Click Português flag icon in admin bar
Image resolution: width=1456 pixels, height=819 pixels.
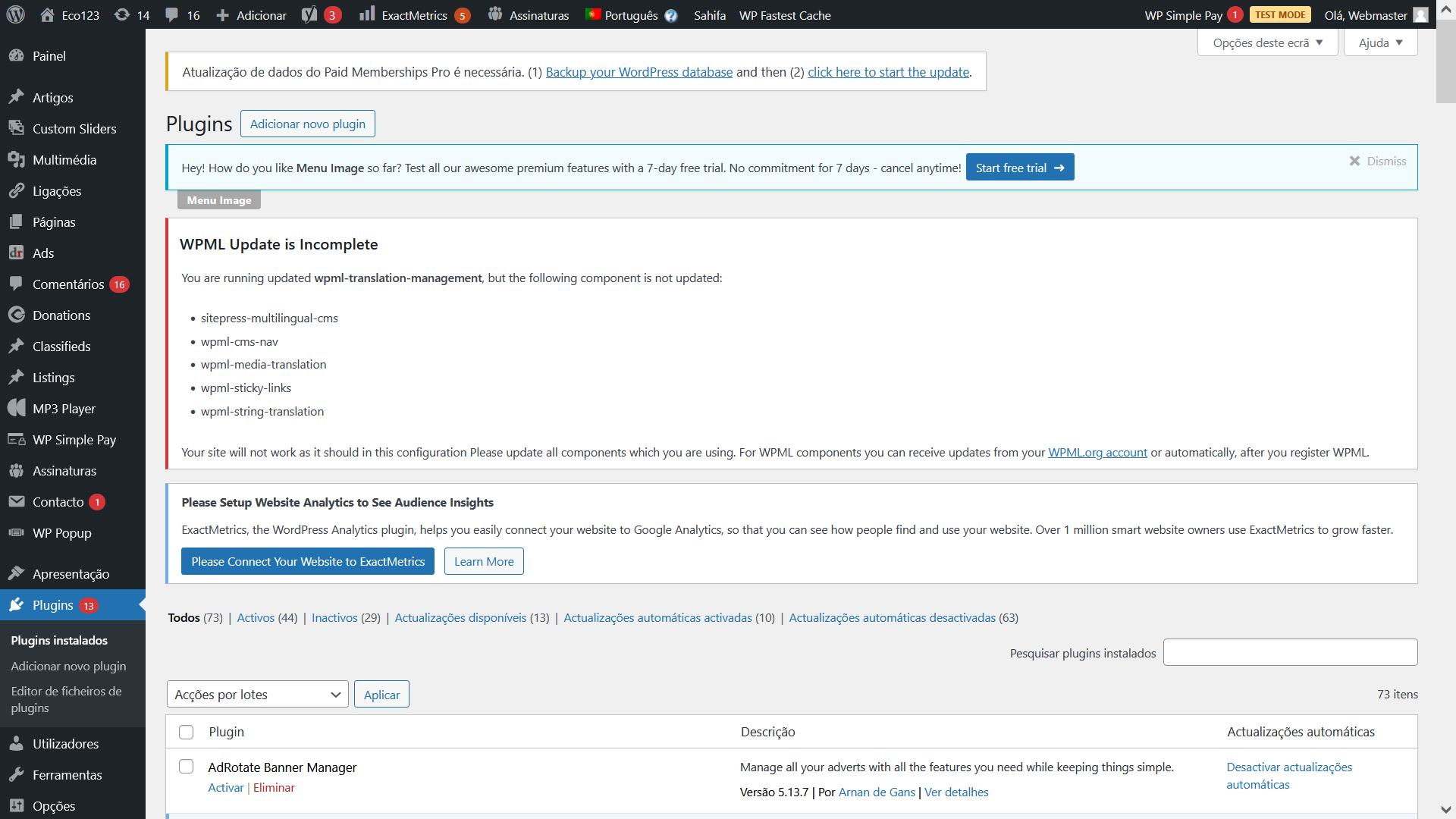pyautogui.click(x=593, y=14)
